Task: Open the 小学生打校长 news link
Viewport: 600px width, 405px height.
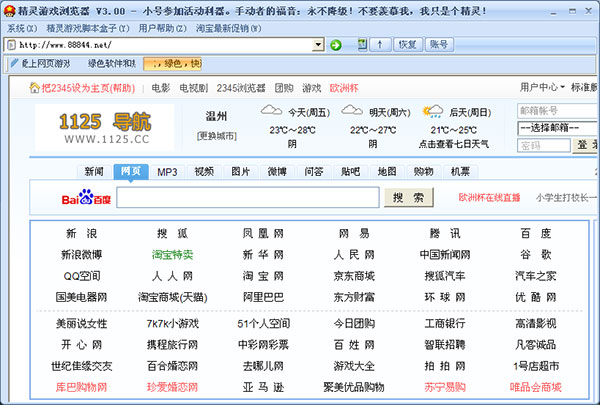Action: (567, 198)
